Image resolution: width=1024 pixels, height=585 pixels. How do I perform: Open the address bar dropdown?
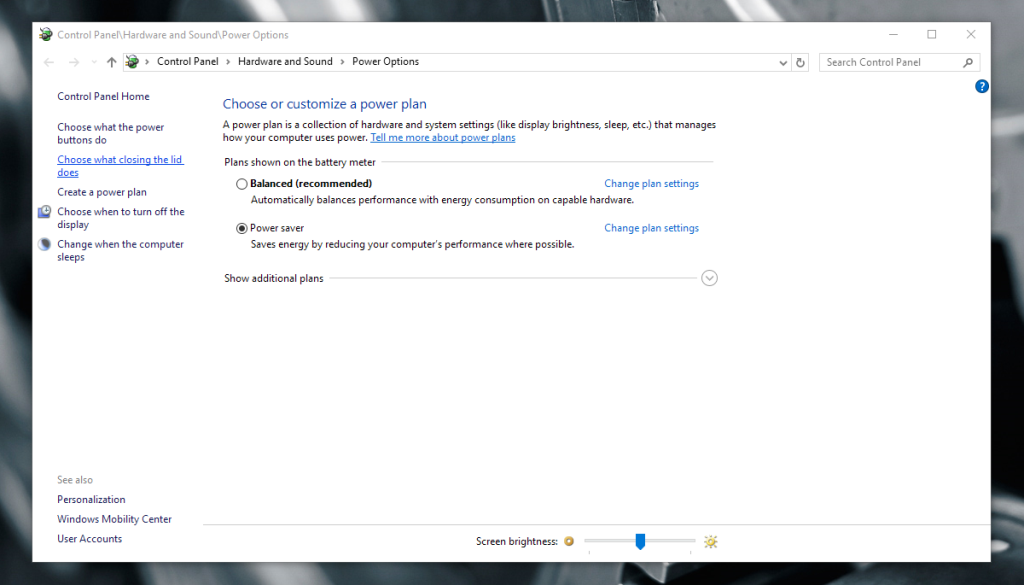tap(783, 62)
